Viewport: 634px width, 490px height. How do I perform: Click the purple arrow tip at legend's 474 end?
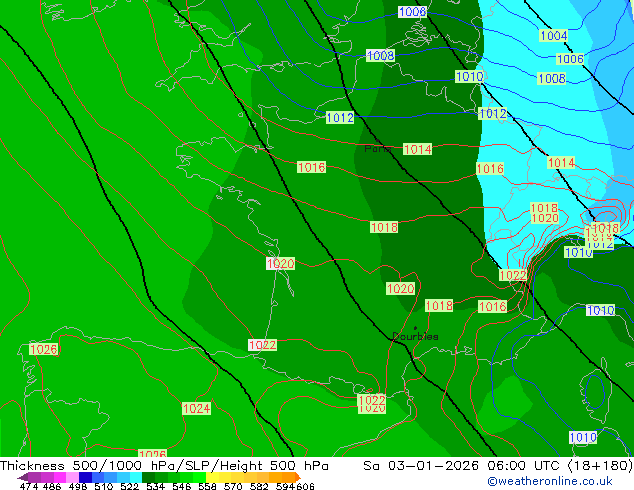(x=22, y=477)
